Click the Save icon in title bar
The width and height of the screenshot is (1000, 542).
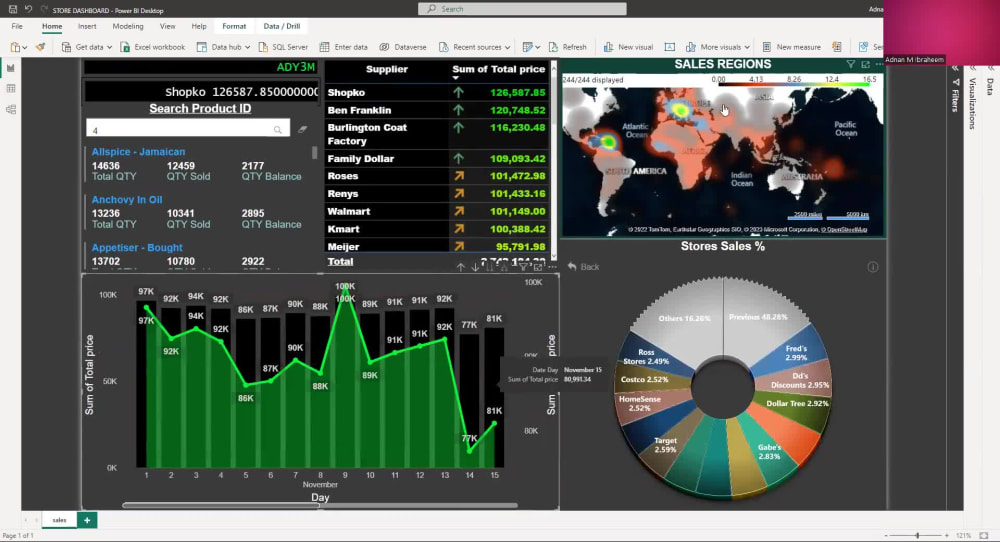click(13, 10)
